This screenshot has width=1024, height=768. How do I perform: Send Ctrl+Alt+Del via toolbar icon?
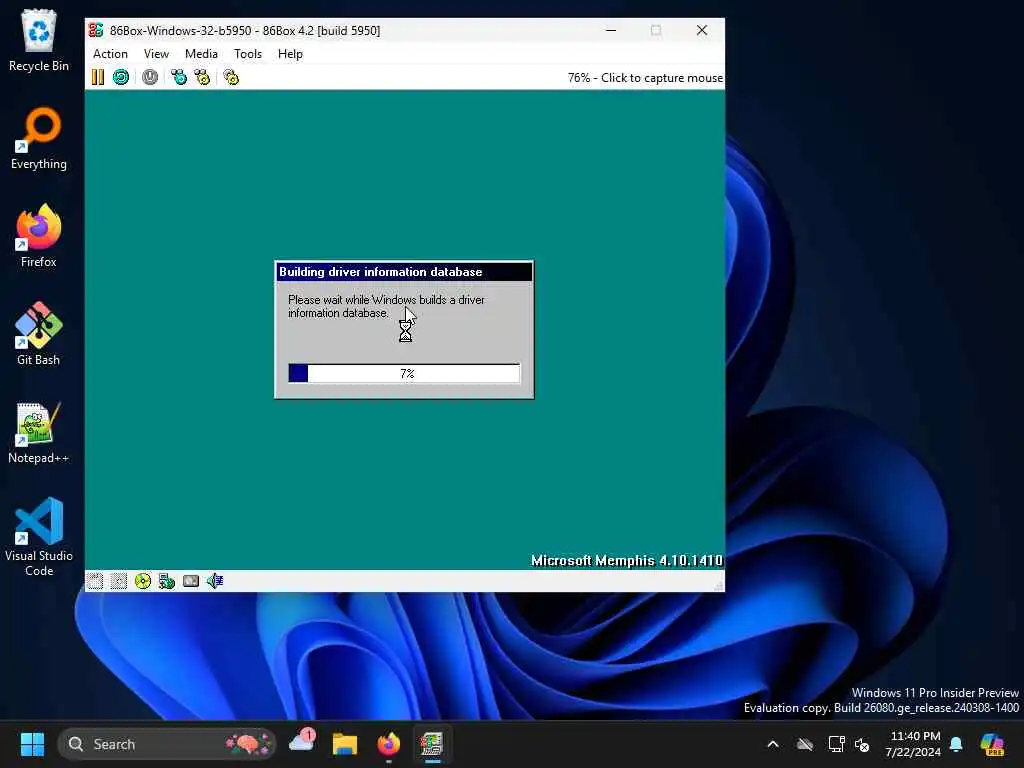tap(178, 77)
